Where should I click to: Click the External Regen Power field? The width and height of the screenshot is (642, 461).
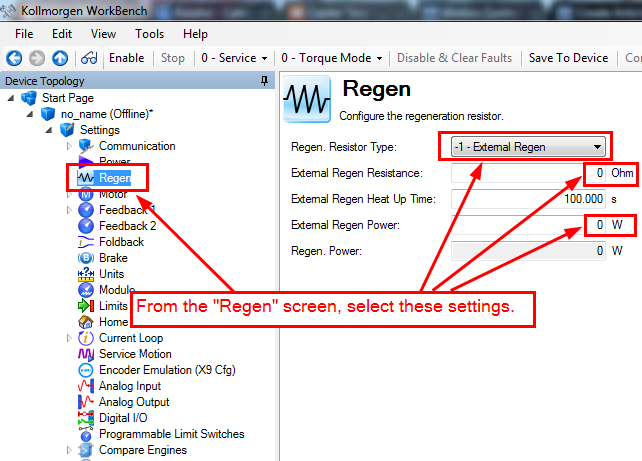tap(528, 225)
